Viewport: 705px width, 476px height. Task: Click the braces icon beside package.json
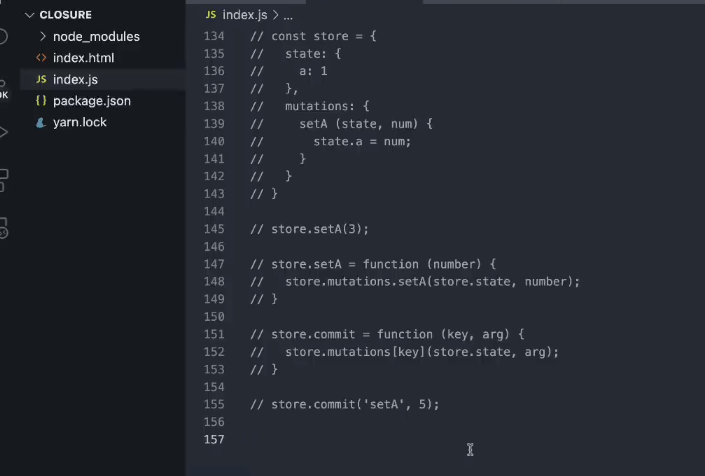[x=41, y=101]
